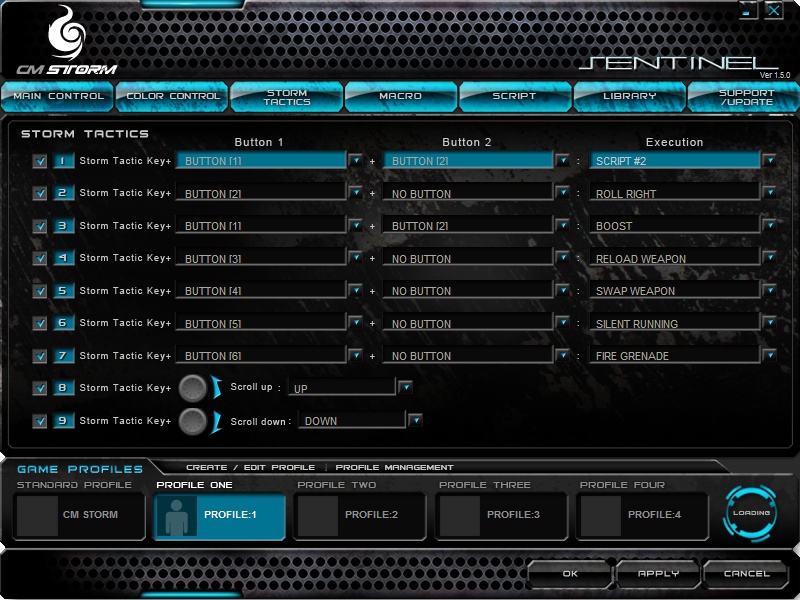Select the PROFILE:1 game profile
This screenshot has height=600, width=800.
coord(219,515)
